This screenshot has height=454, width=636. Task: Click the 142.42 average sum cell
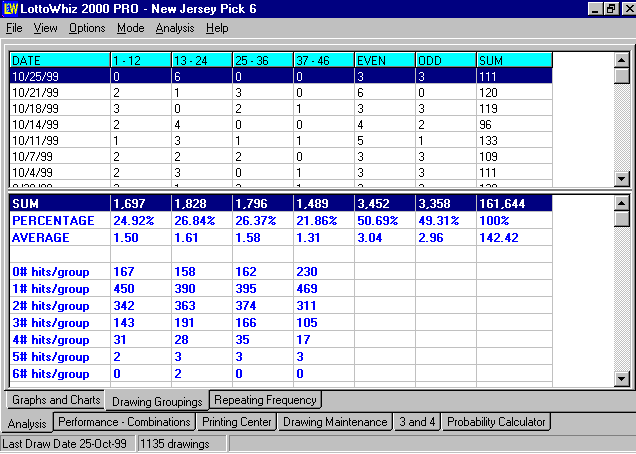tap(514, 237)
